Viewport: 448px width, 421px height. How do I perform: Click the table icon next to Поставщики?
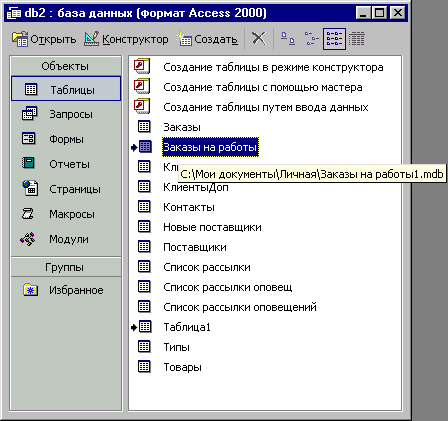144,247
